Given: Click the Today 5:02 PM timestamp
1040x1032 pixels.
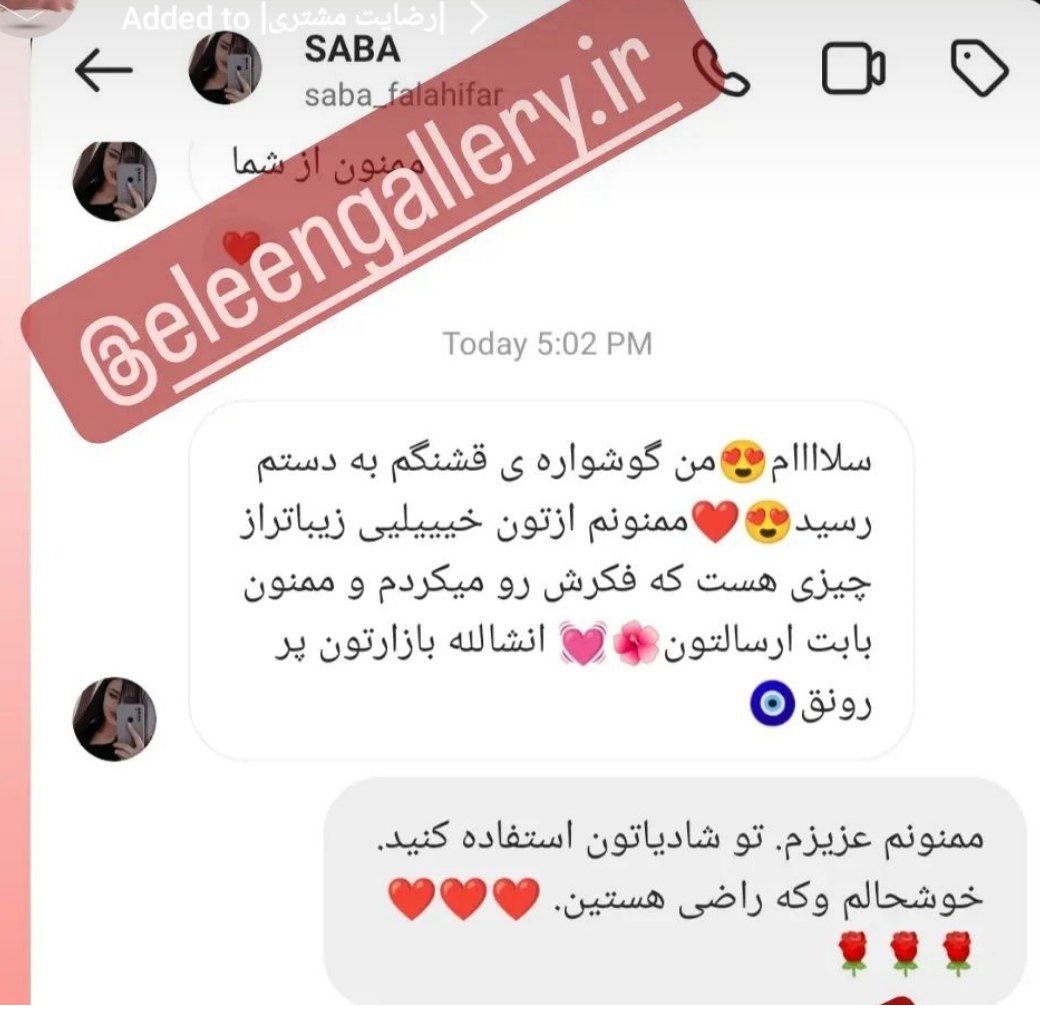Looking at the screenshot, I should point(547,344).
